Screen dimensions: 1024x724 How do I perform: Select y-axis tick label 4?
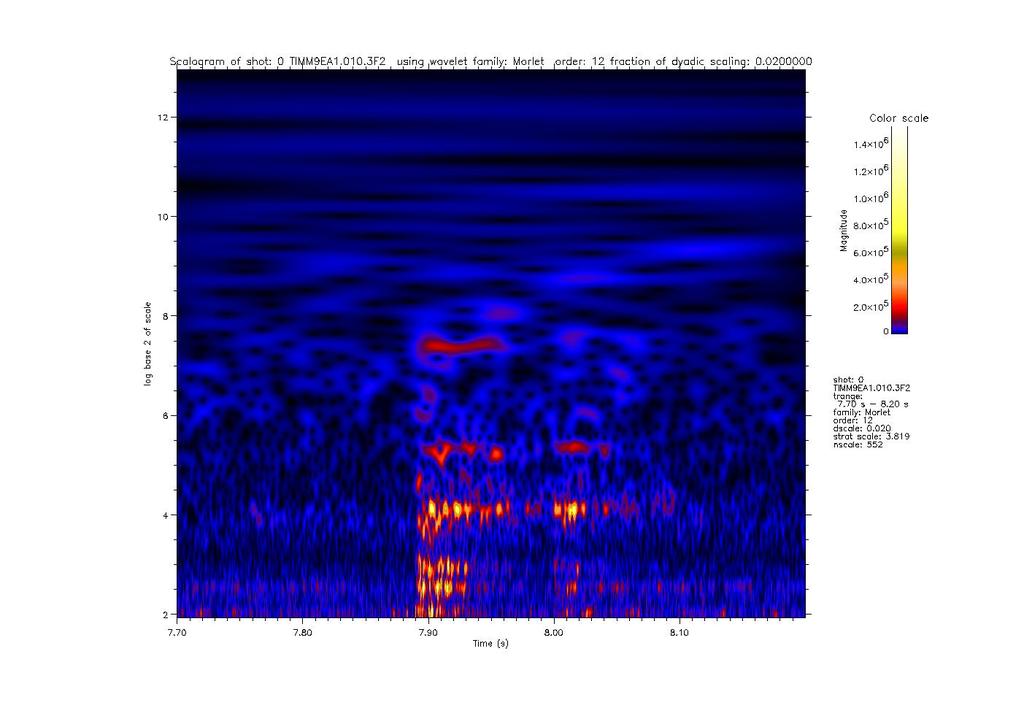coord(166,515)
